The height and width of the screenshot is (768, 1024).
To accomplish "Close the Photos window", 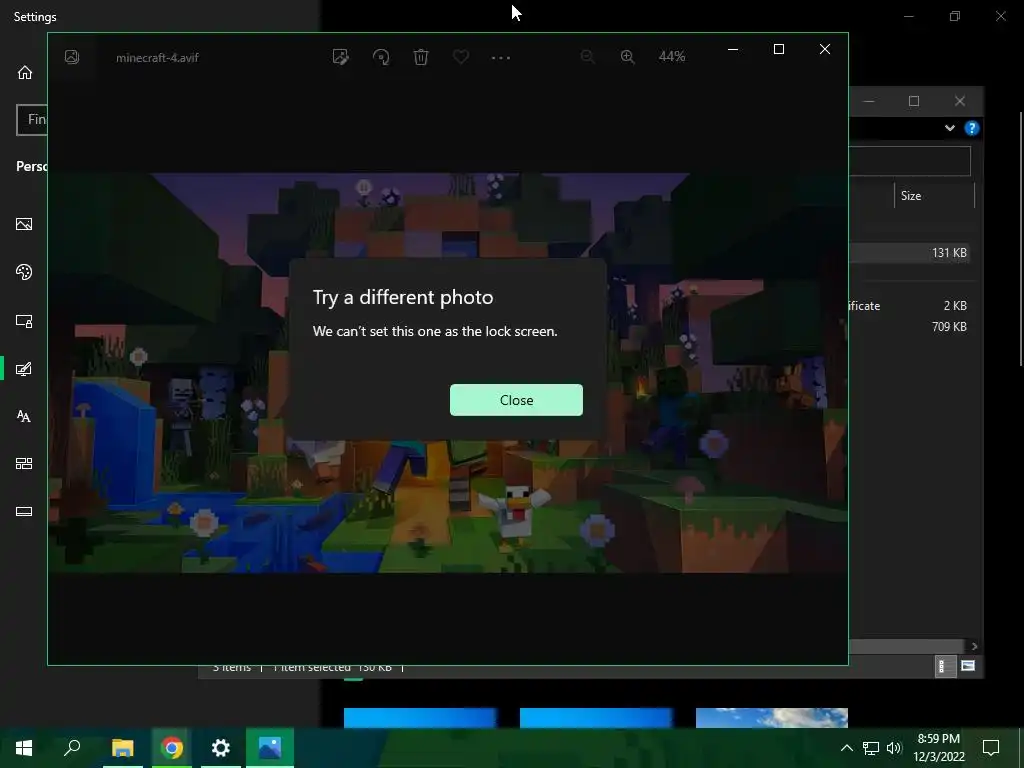I will (x=825, y=49).
